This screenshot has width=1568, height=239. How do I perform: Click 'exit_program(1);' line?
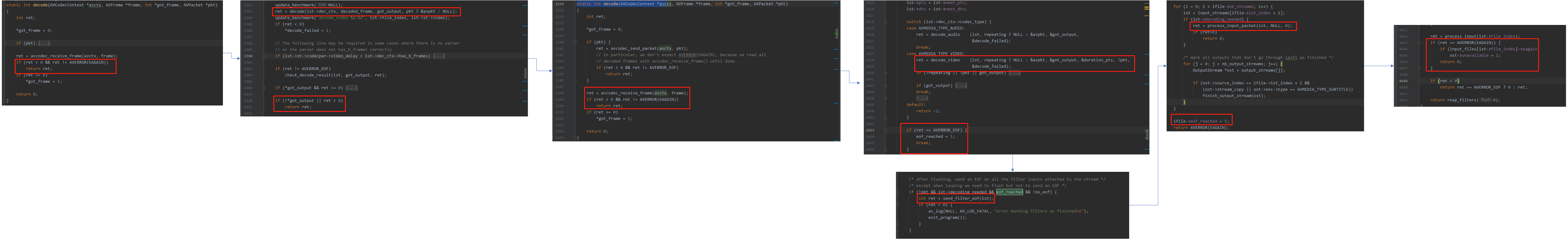click(947, 217)
